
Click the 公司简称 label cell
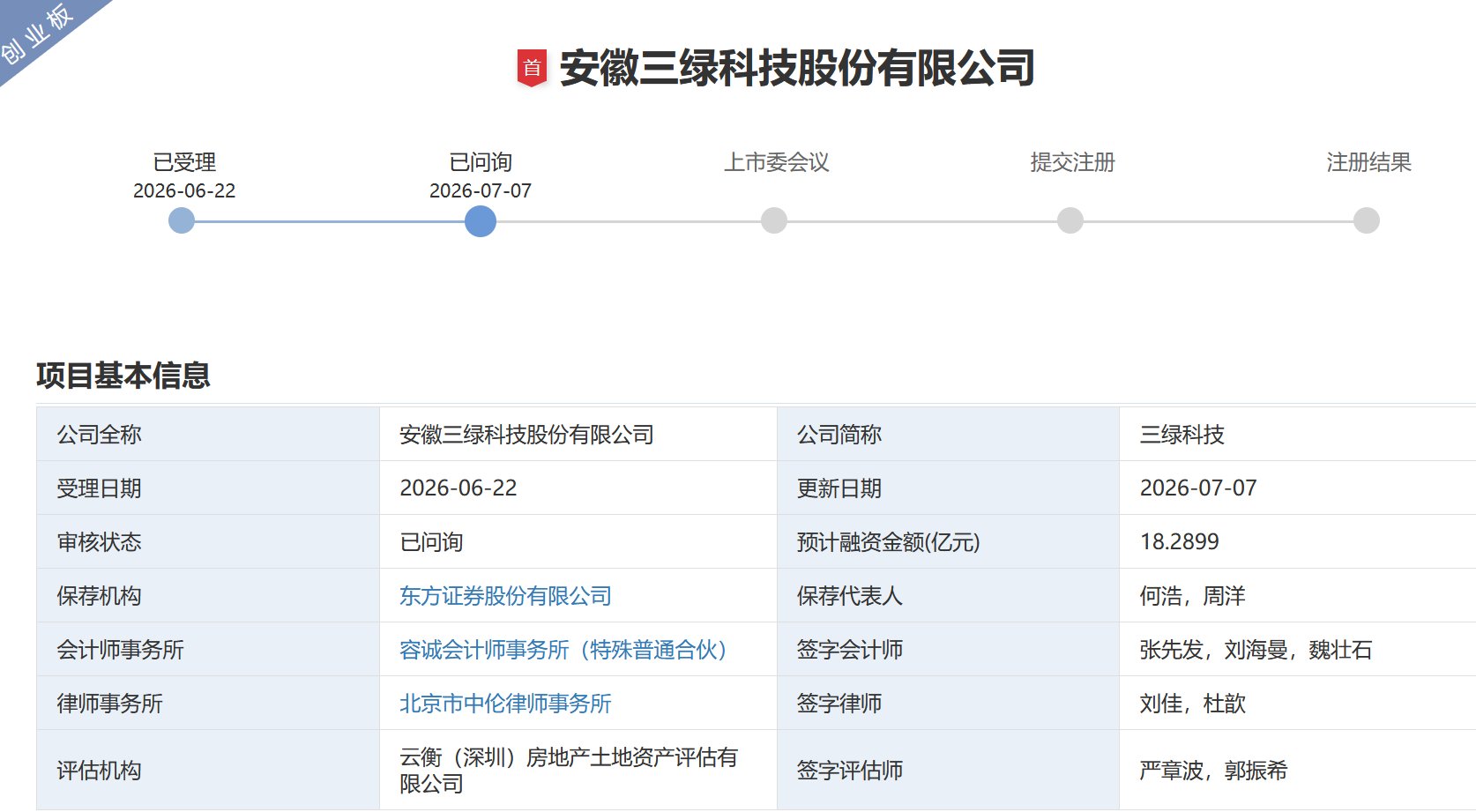[x=948, y=434]
